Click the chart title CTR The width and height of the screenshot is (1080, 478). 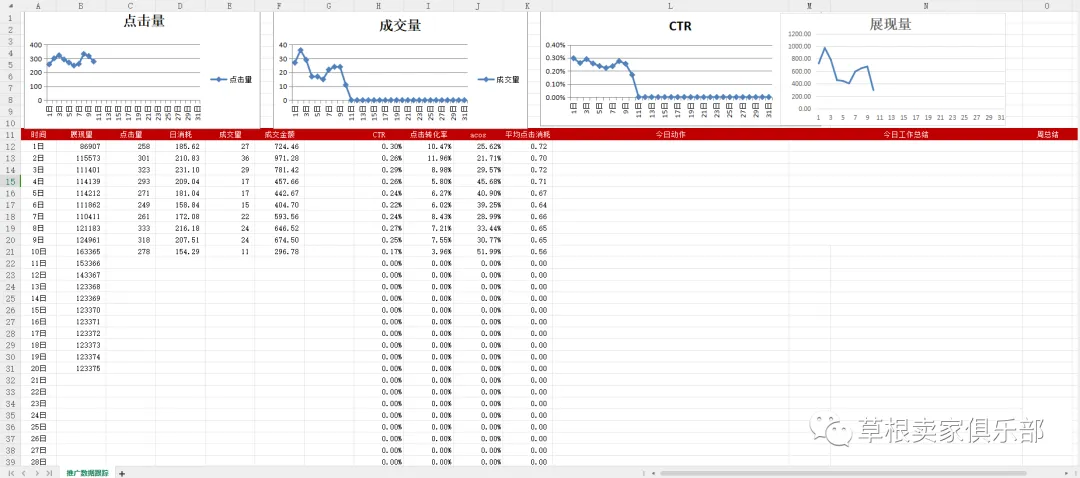click(x=680, y=27)
